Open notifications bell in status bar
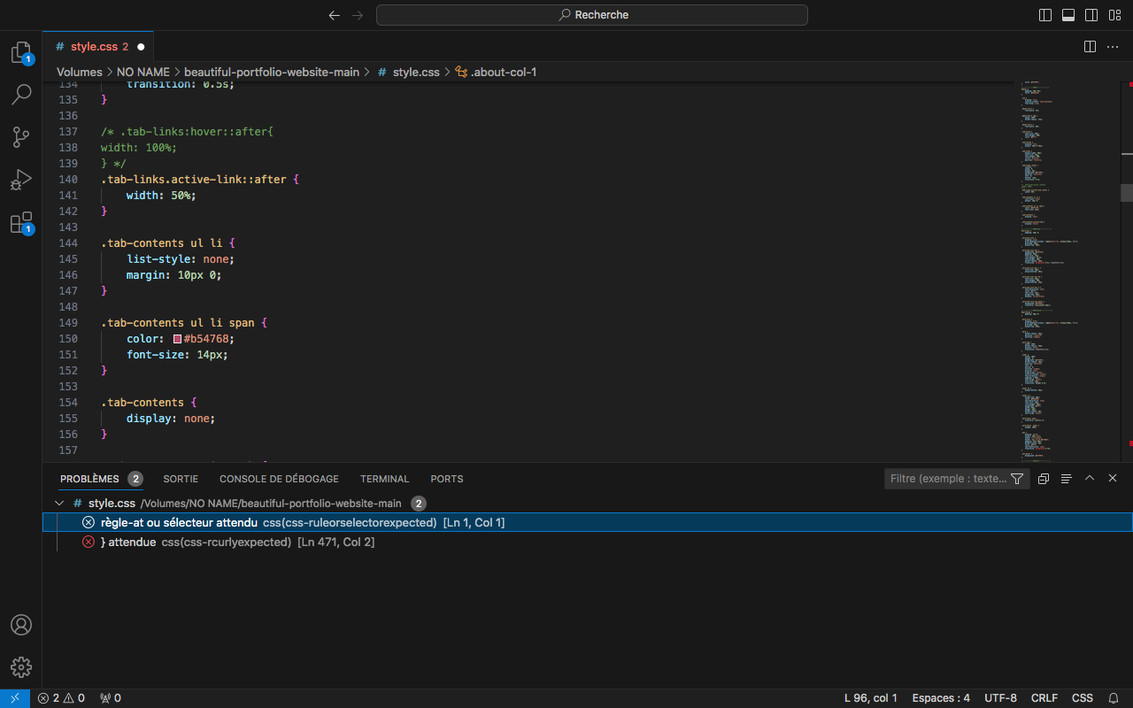This screenshot has height=708, width=1133. pyautogui.click(x=1113, y=698)
